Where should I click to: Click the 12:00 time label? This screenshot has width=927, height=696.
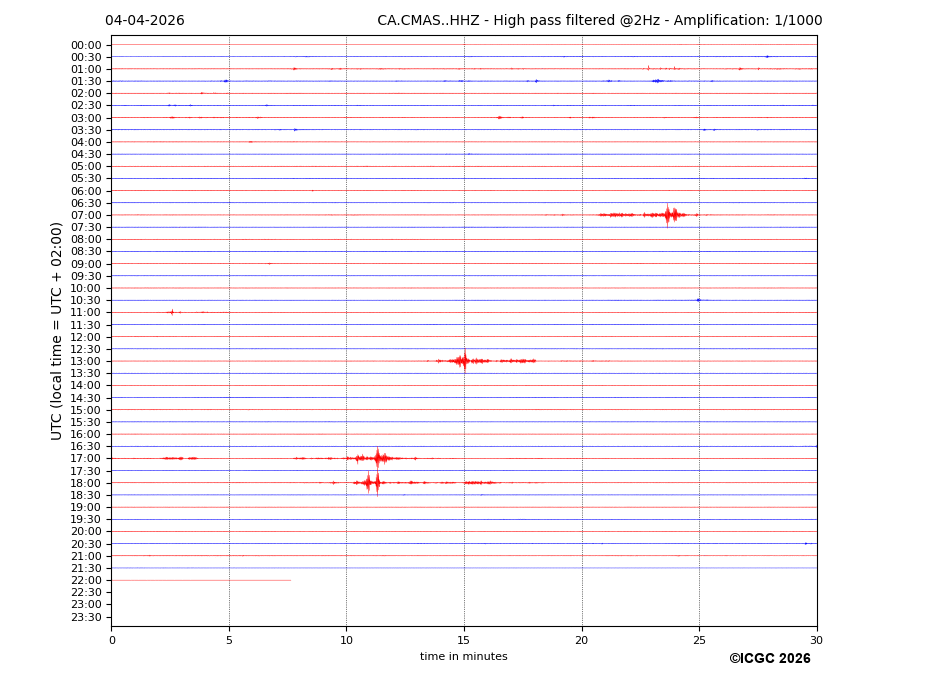(x=86, y=337)
